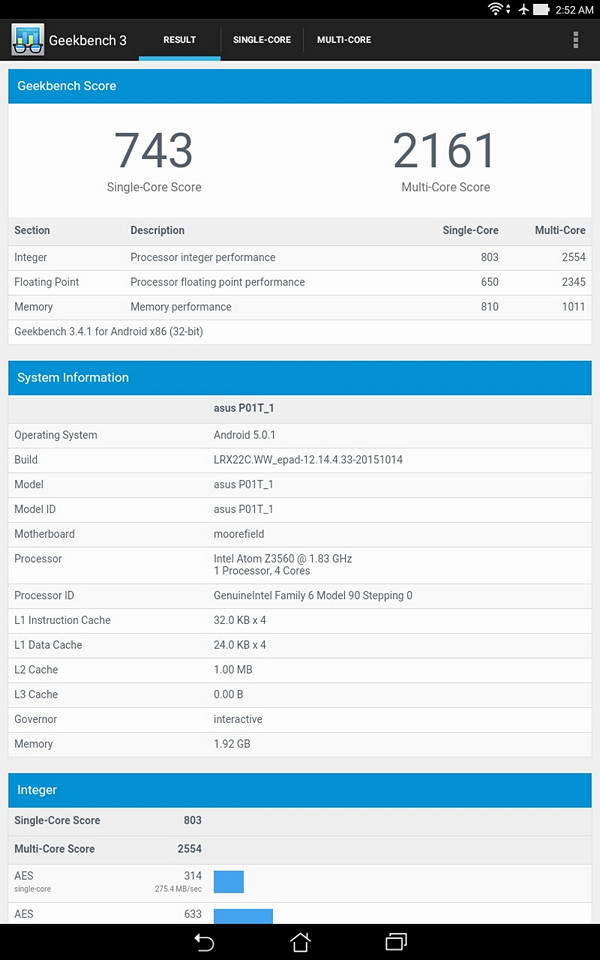
Task: Tap the Model ID row label
Action: [x=35, y=509]
